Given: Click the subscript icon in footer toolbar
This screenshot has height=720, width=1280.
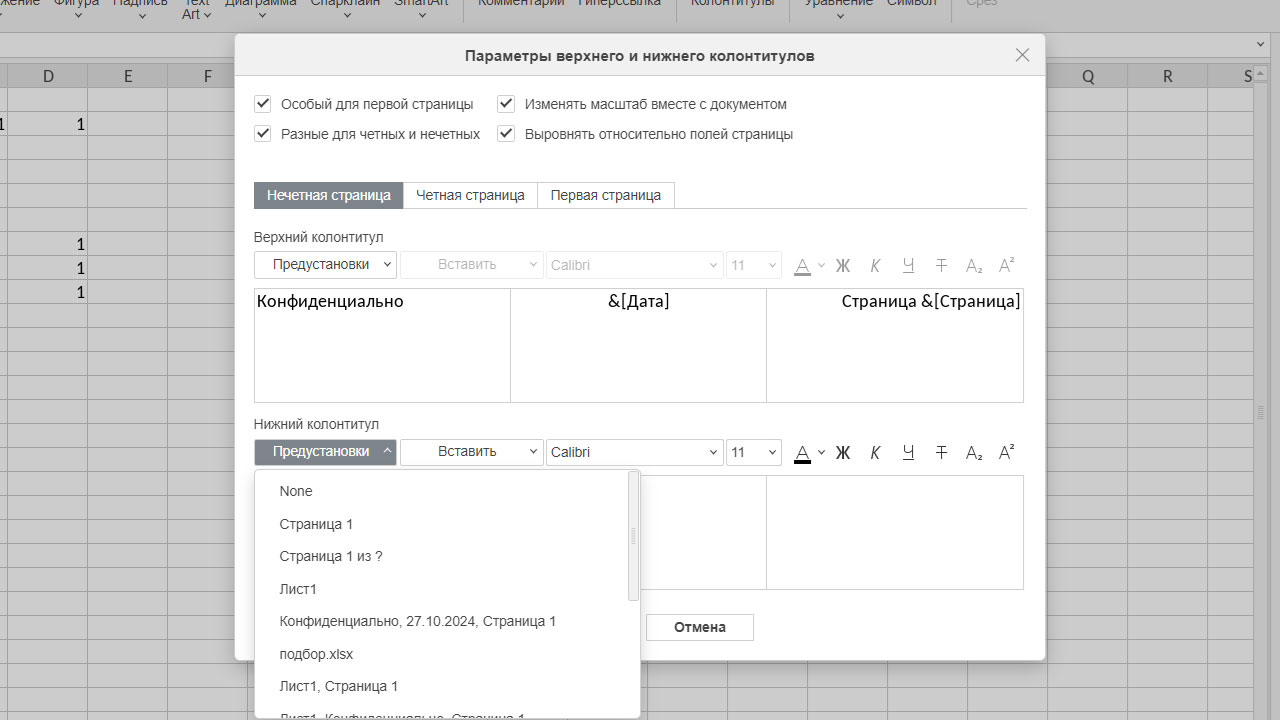Looking at the screenshot, I should pos(974,453).
